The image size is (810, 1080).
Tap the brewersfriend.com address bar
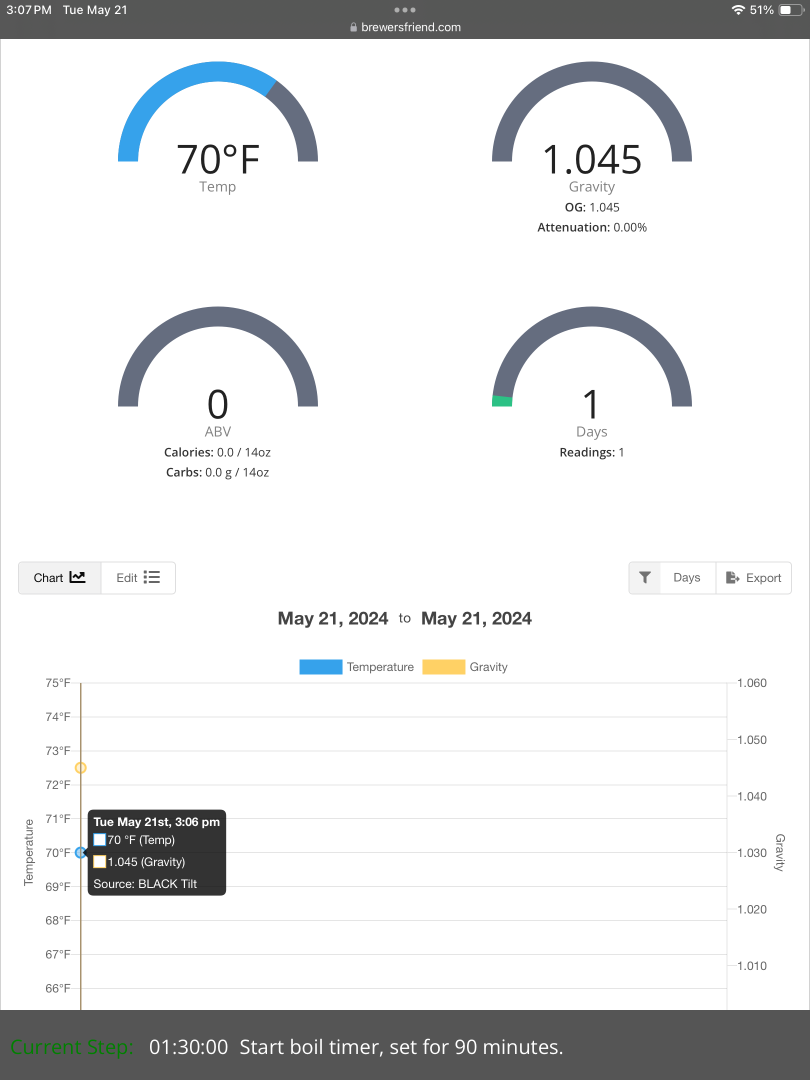click(x=410, y=27)
